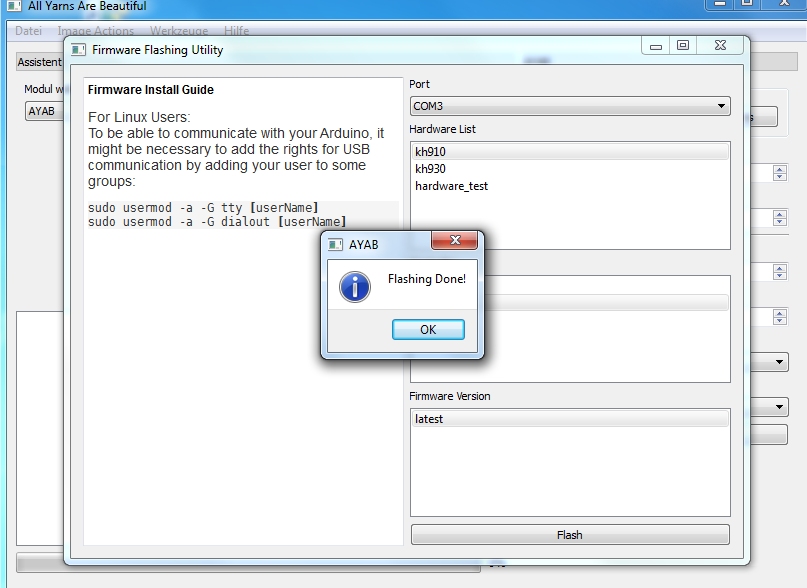Open the Hilfe menu
This screenshot has height=588, width=807.
pyautogui.click(x=237, y=31)
